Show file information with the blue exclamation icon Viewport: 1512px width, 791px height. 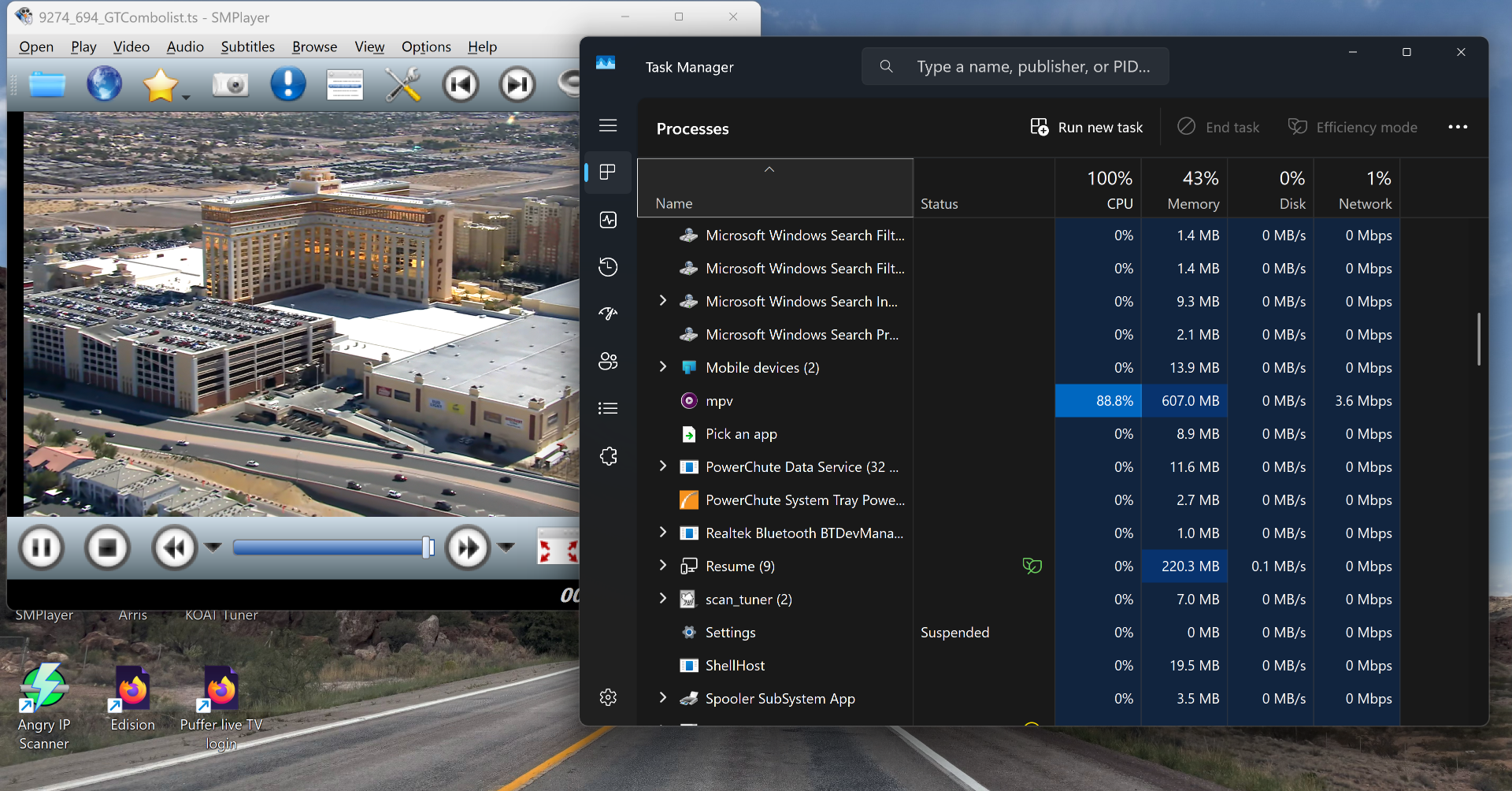pos(288,84)
